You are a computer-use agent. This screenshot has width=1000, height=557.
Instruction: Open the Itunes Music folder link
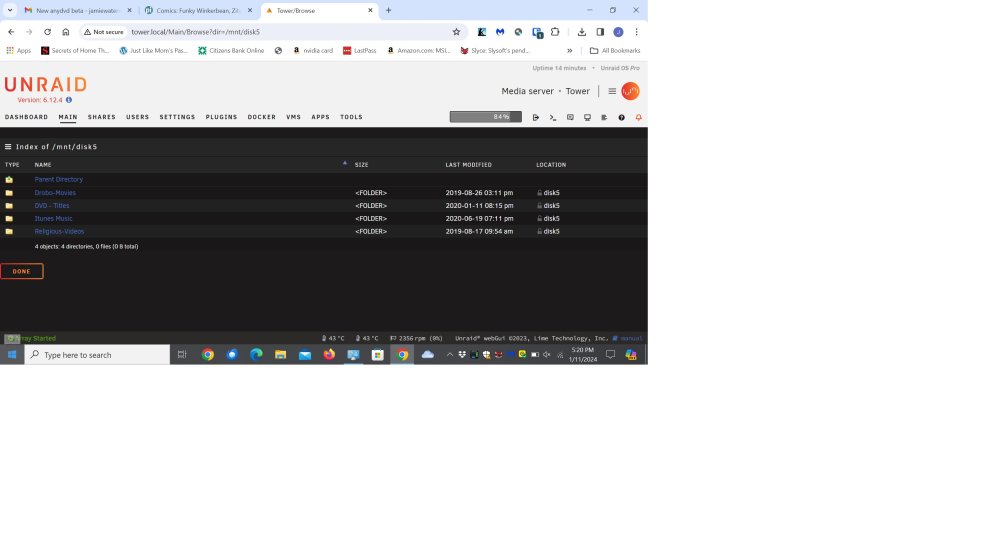(54, 218)
